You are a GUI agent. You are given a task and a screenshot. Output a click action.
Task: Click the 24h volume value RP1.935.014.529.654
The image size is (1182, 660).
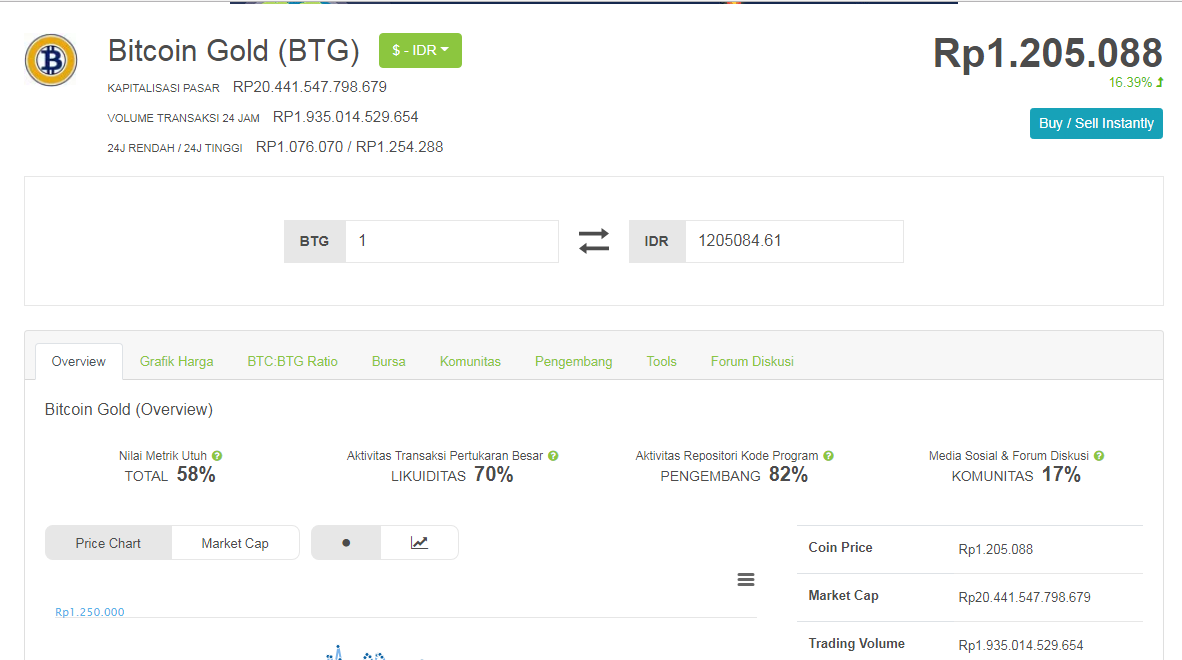[x=345, y=117]
